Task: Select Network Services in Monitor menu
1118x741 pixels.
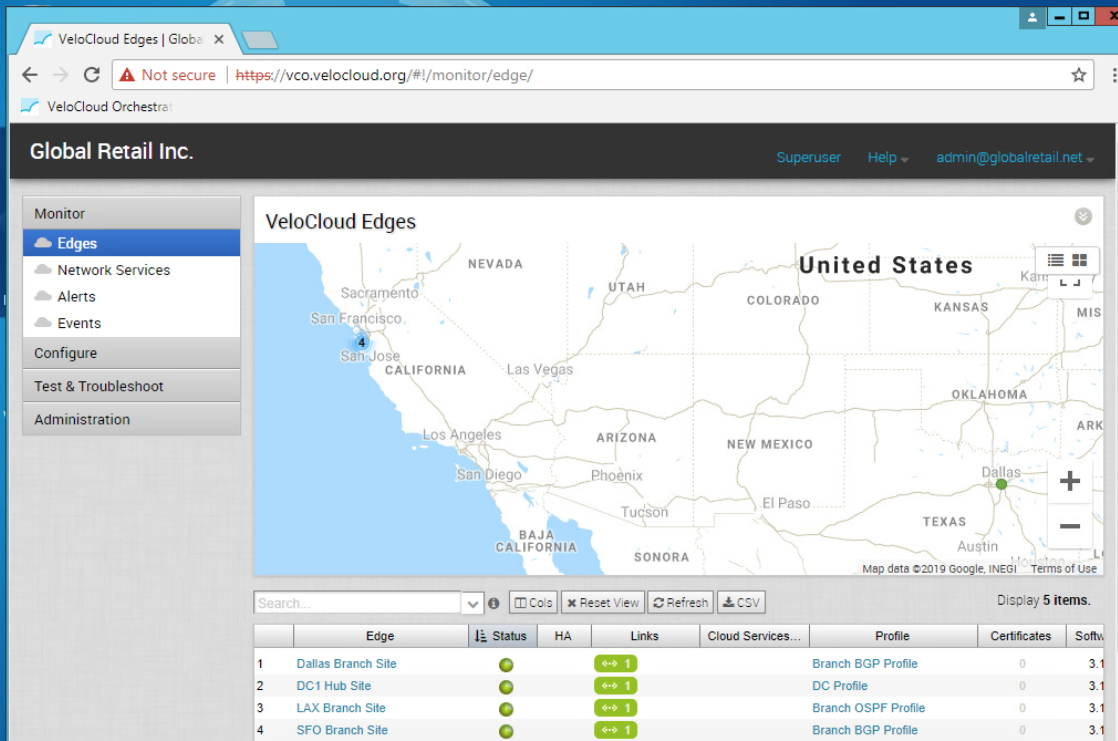Action: pos(113,270)
